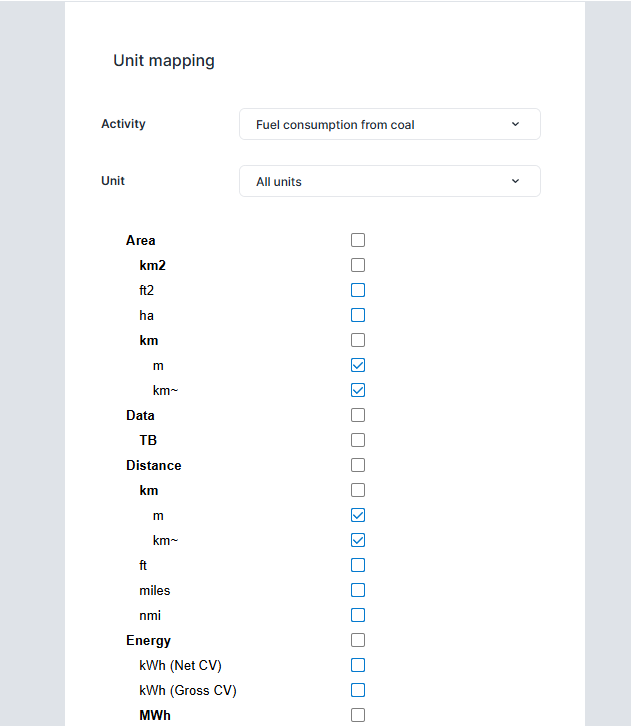Enable the nmi unit checkbox

[x=358, y=615]
